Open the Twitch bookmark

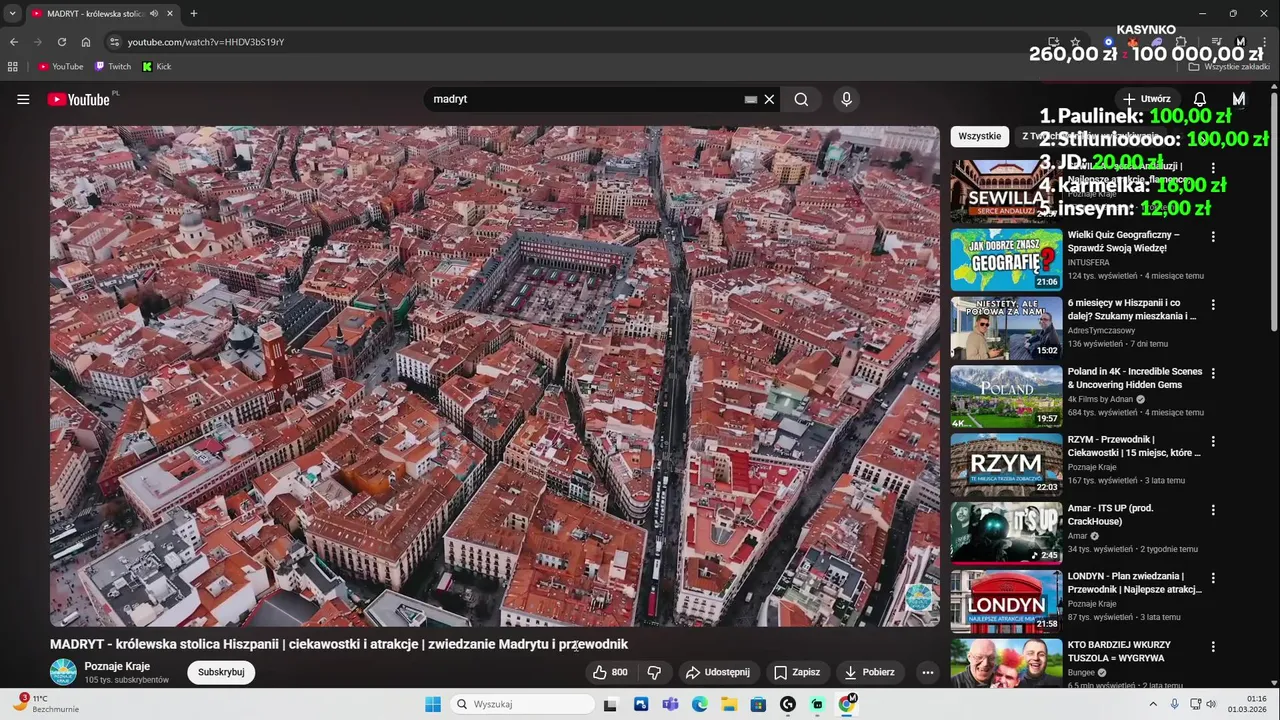coord(113,66)
